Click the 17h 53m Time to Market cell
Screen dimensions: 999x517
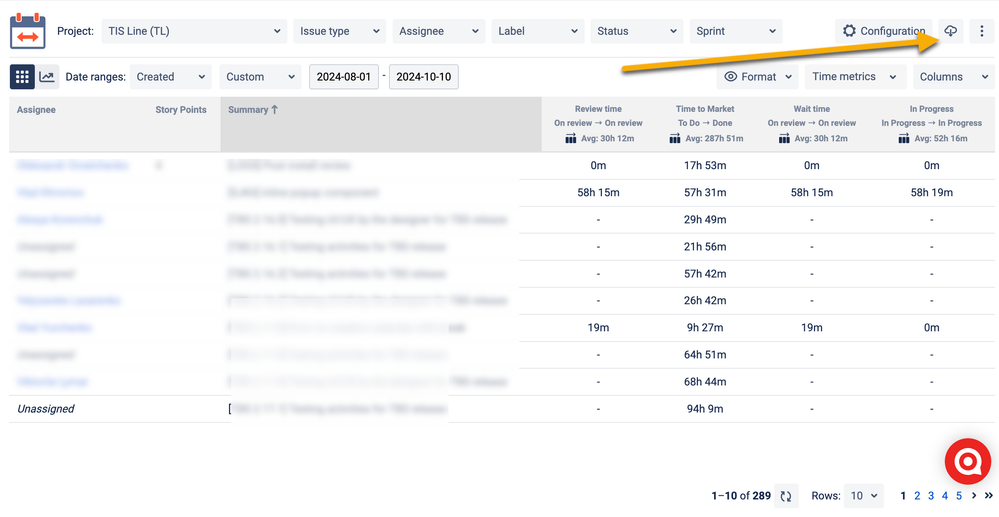coord(705,166)
